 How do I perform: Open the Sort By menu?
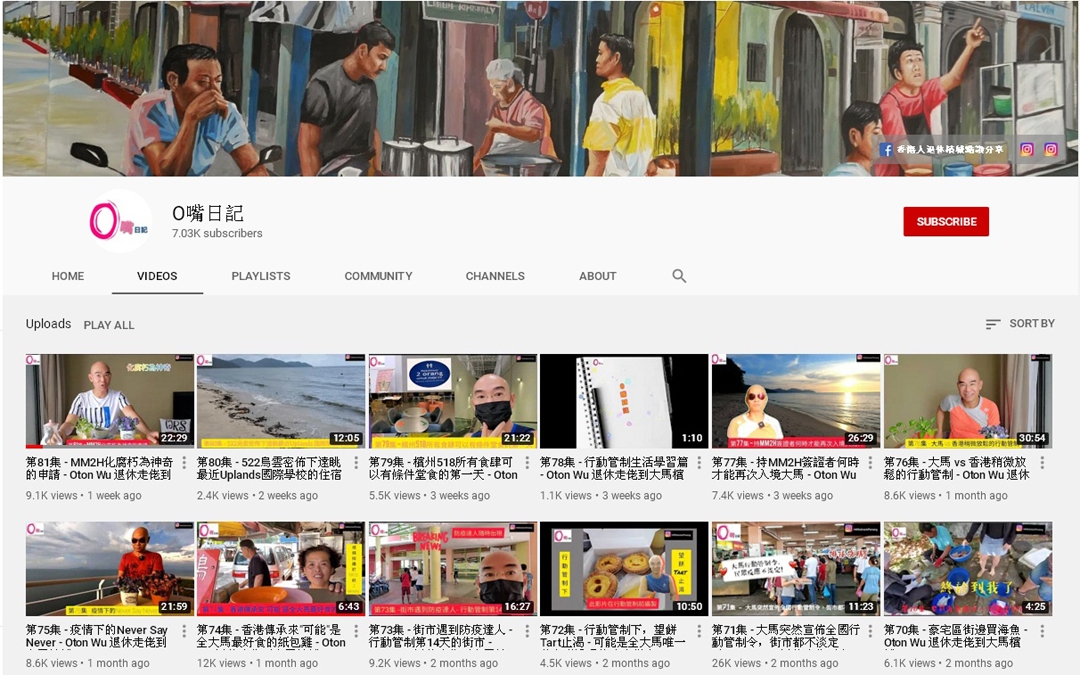[x=1020, y=324]
